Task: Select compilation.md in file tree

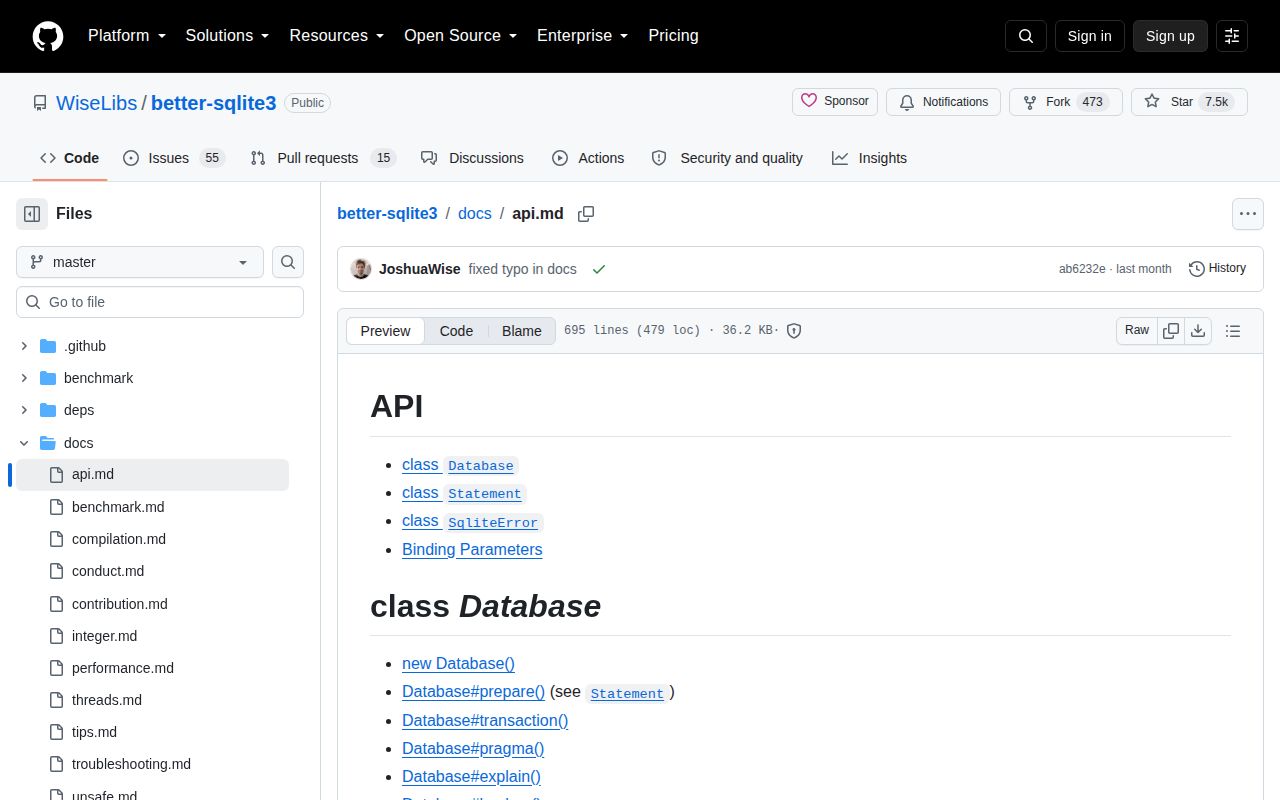Action: pos(119,539)
